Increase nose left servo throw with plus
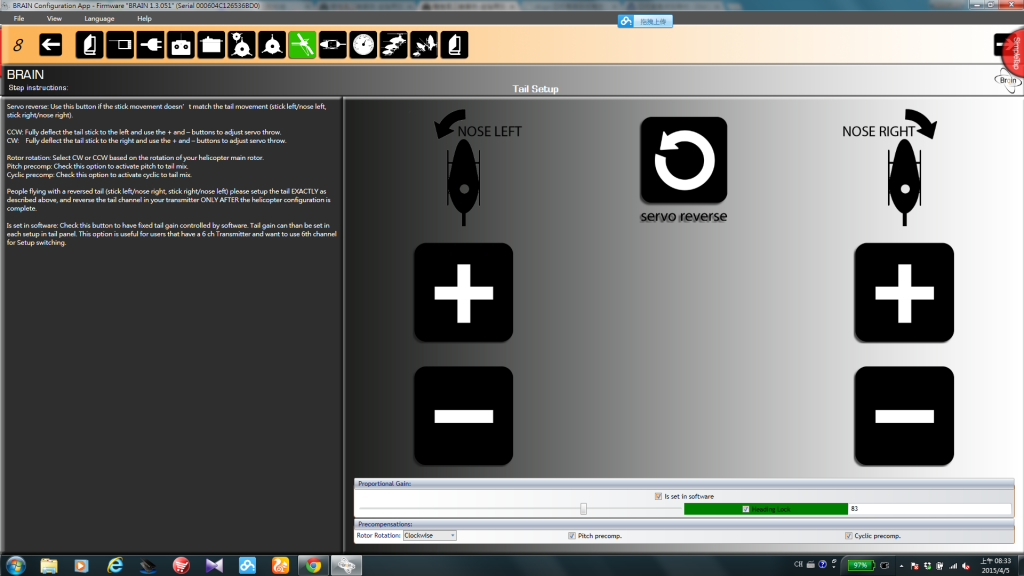This screenshot has height=576, width=1024. (463, 293)
